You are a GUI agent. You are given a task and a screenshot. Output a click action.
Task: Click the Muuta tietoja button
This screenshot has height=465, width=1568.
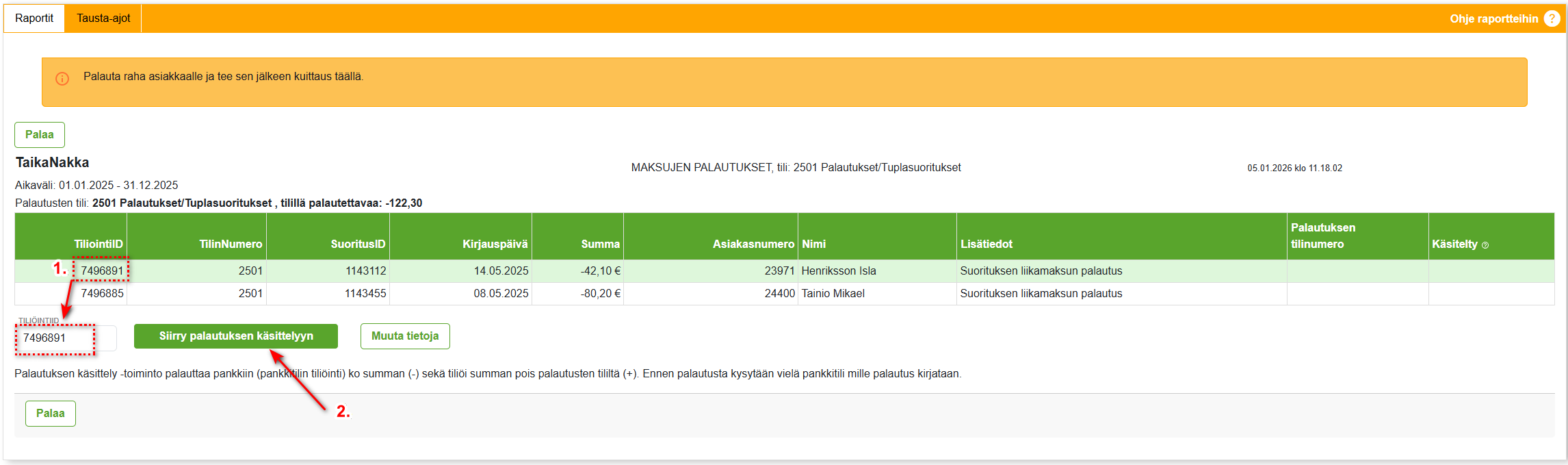pos(405,336)
